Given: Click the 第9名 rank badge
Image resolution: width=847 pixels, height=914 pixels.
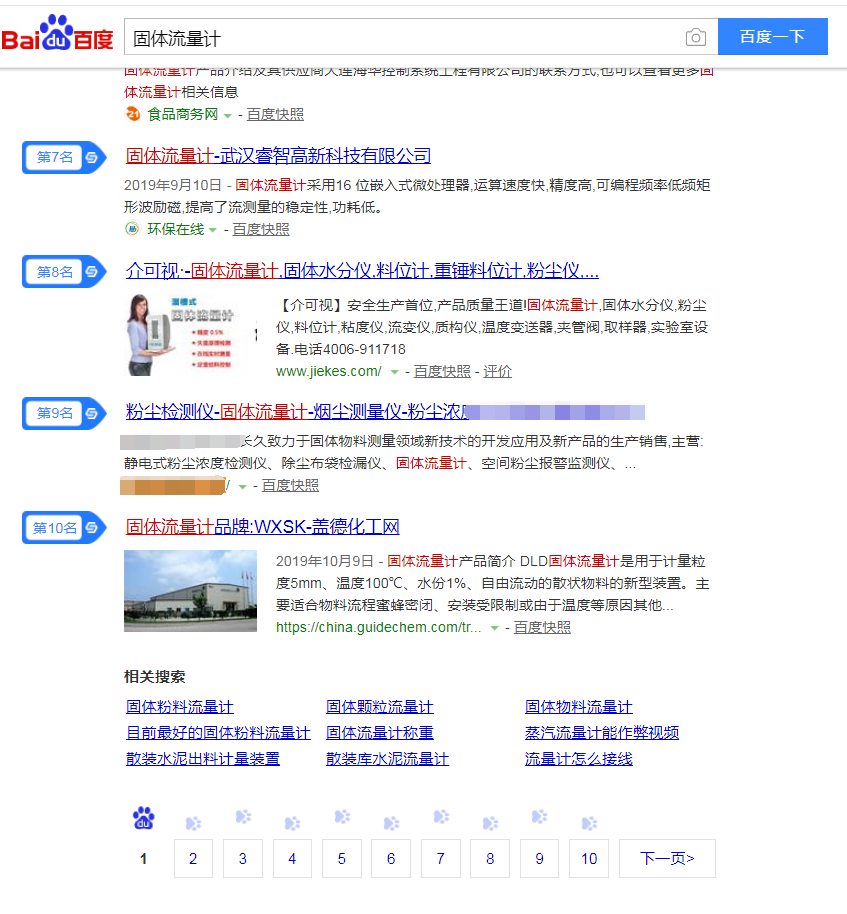Looking at the screenshot, I should tap(64, 413).
